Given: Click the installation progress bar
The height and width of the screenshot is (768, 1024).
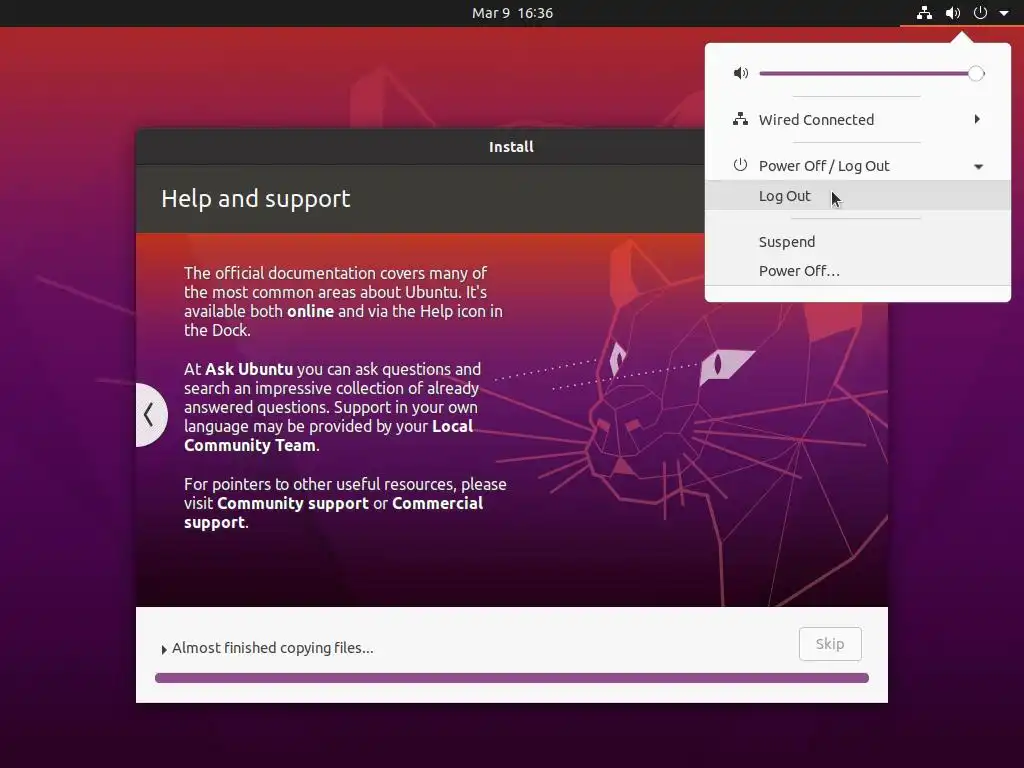Looking at the screenshot, I should point(511,678).
